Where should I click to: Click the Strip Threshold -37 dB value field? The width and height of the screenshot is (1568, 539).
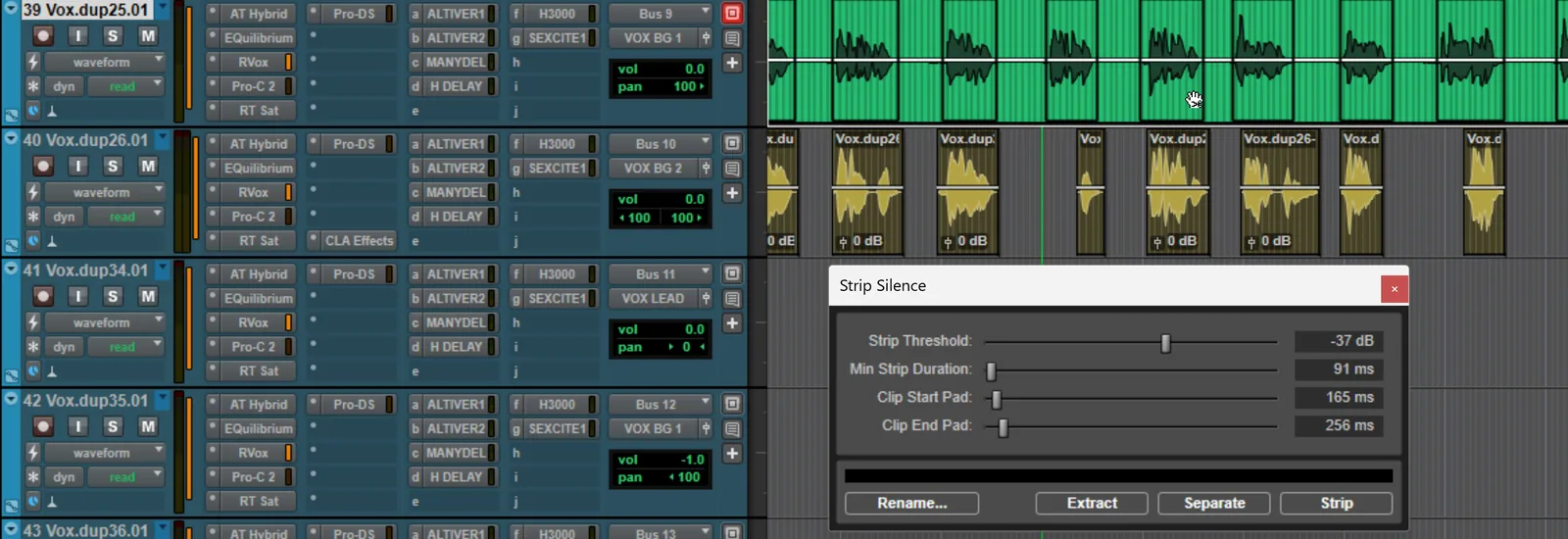click(1339, 341)
